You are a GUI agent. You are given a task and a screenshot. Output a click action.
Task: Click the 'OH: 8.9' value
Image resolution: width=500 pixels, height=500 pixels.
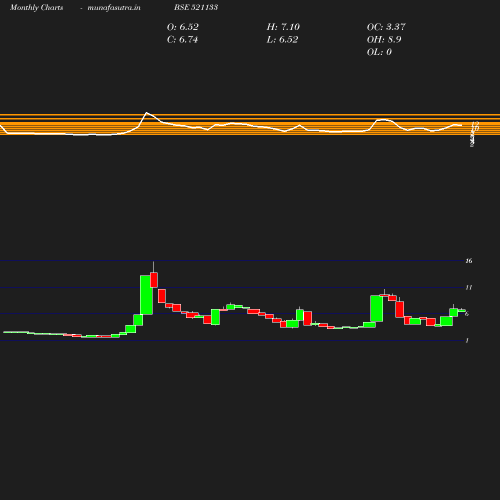384,40
